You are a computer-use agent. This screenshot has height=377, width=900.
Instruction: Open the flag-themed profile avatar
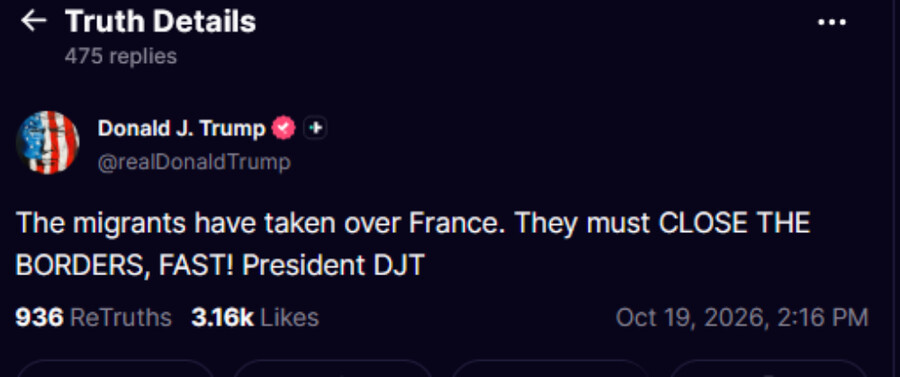[48, 142]
